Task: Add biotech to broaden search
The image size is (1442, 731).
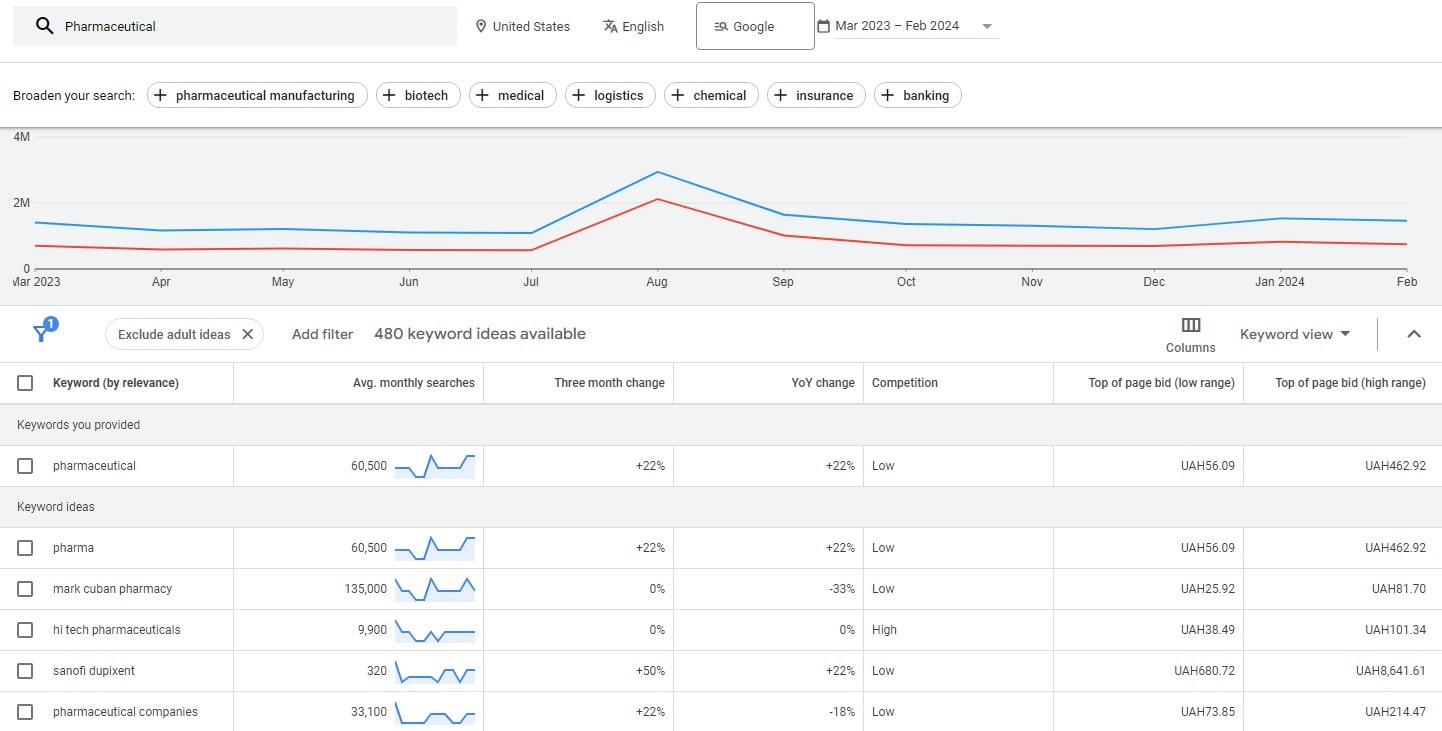Action: click(x=418, y=95)
